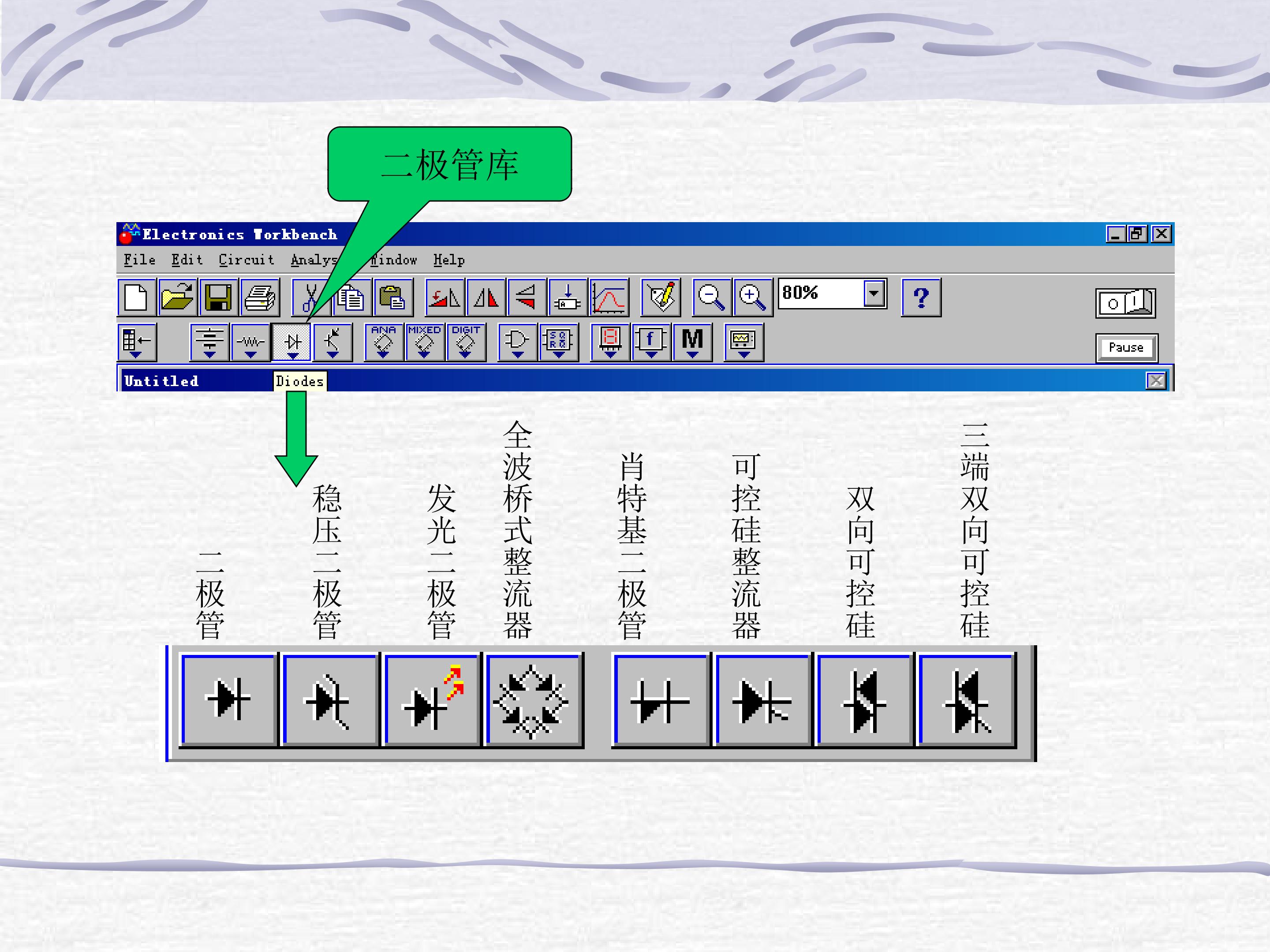Click the Pause button
1270x952 pixels.
pyautogui.click(x=1127, y=348)
